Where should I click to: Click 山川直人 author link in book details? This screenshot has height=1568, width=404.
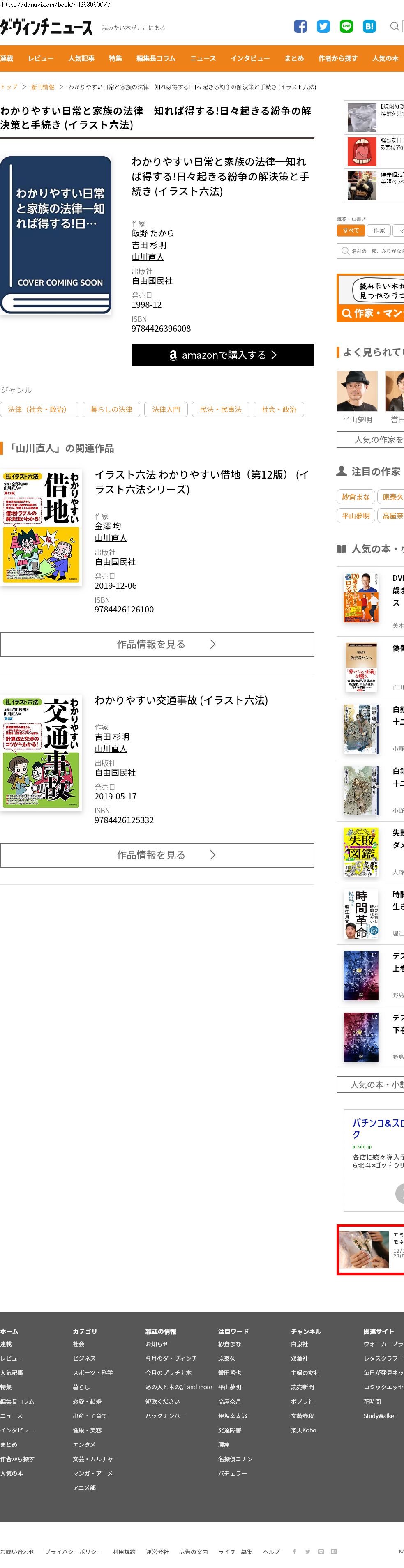tap(148, 257)
